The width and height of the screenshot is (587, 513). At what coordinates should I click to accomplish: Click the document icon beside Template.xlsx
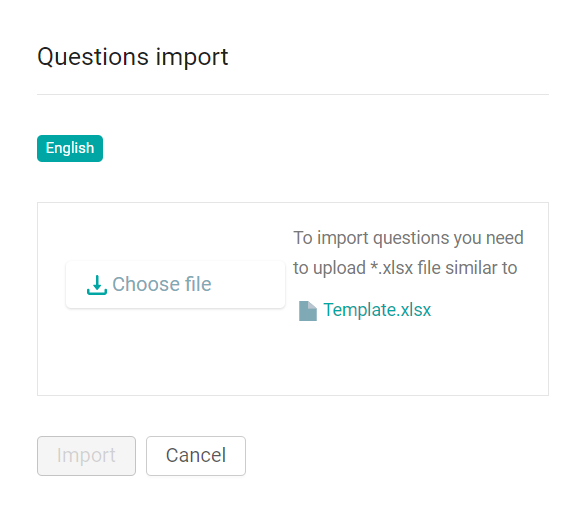click(308, 311)
